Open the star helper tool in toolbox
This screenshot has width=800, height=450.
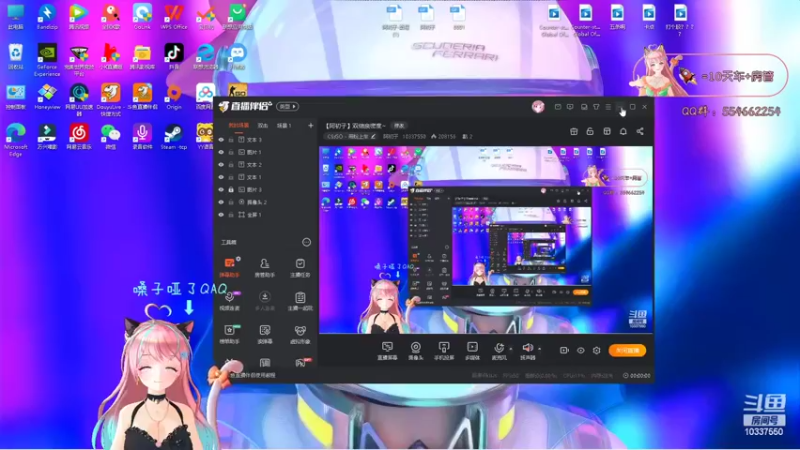[230, 334]
